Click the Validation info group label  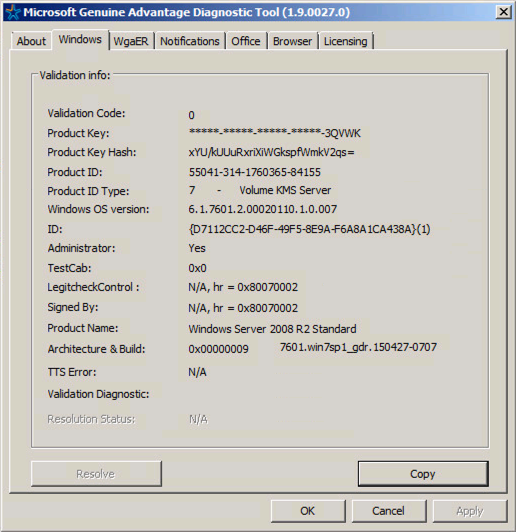(75, 75)
